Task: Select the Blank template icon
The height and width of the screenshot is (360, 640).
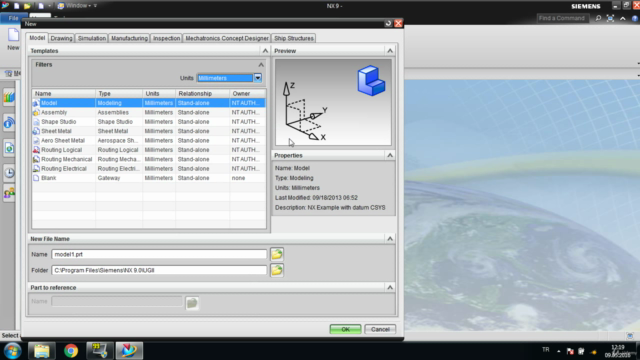Action: pyautogui.click(x=36, y=178)
